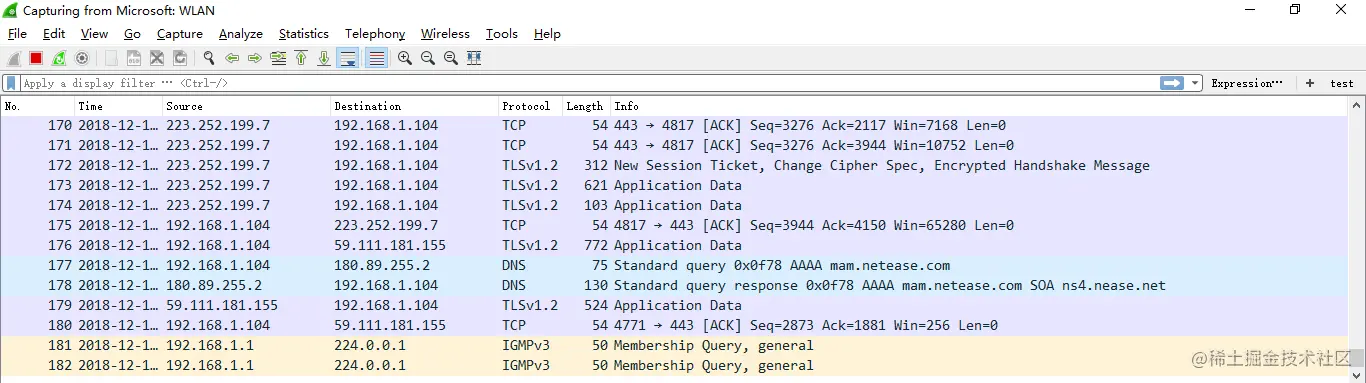This screenshot has width=1366, height=383.
Task: Apply the saved 'test' filter button
Action: click(1341, 84)
